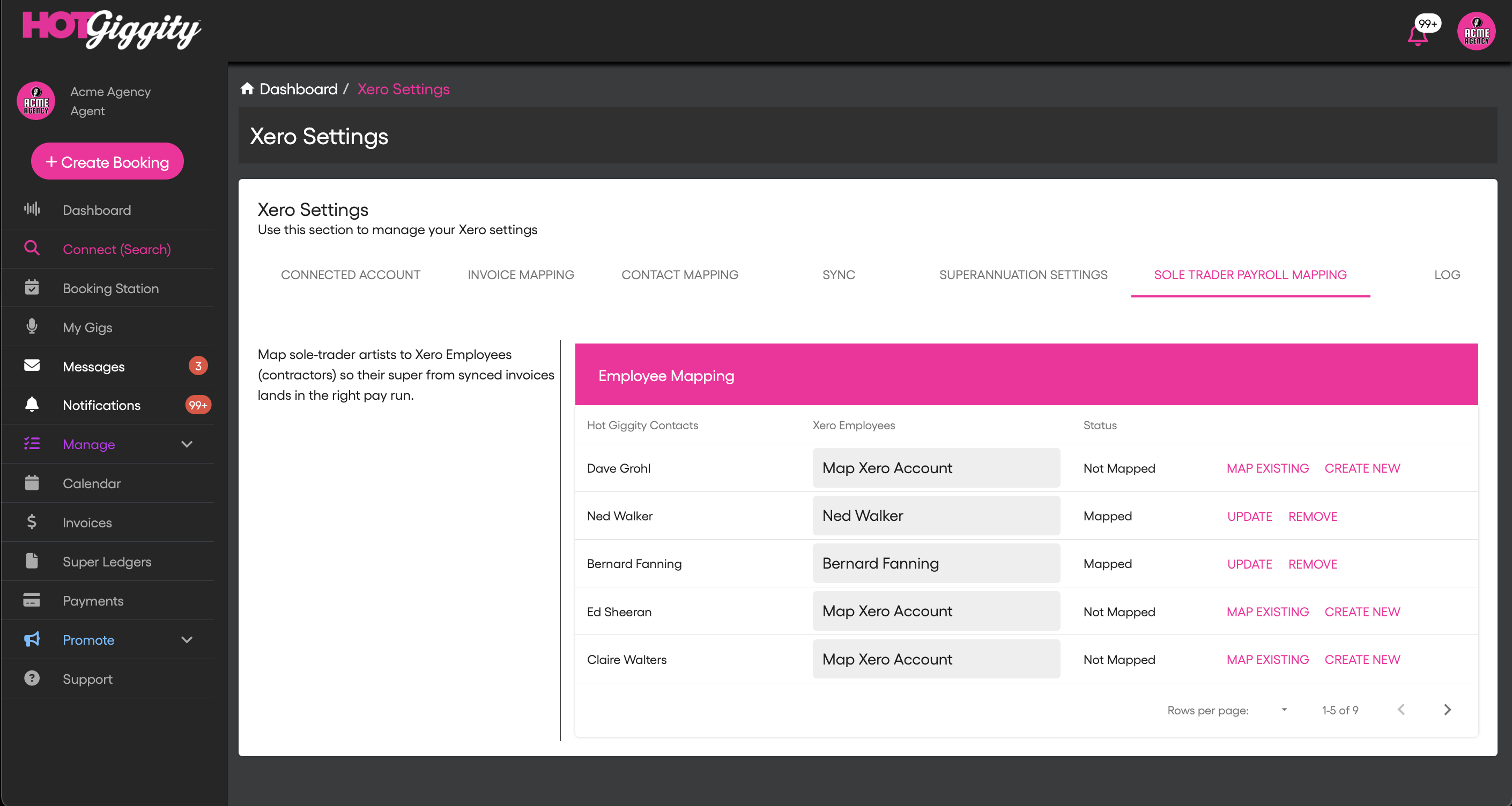Open Invoices dollar sign icon
This screenshot has width=1512, height=806.
click(x=32, y=522)
